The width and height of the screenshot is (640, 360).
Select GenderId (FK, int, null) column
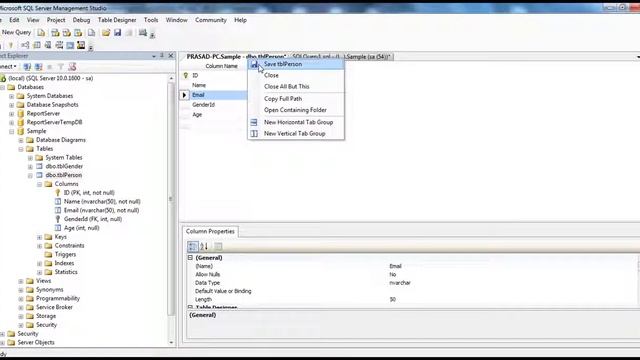pyautogui.click(x=93, y=219)
